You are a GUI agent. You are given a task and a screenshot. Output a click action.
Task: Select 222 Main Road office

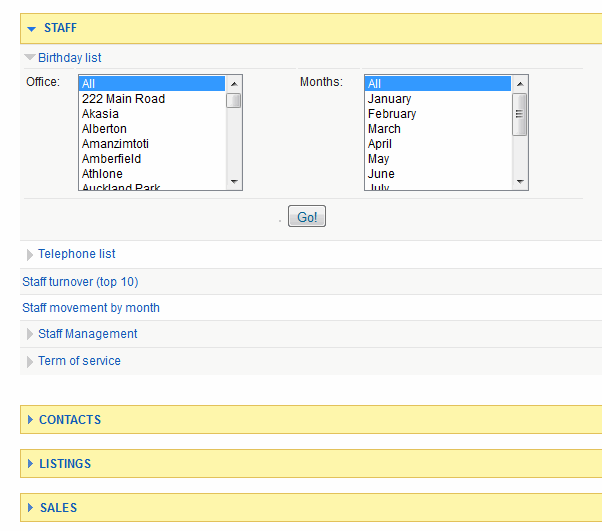coord(123,99)
